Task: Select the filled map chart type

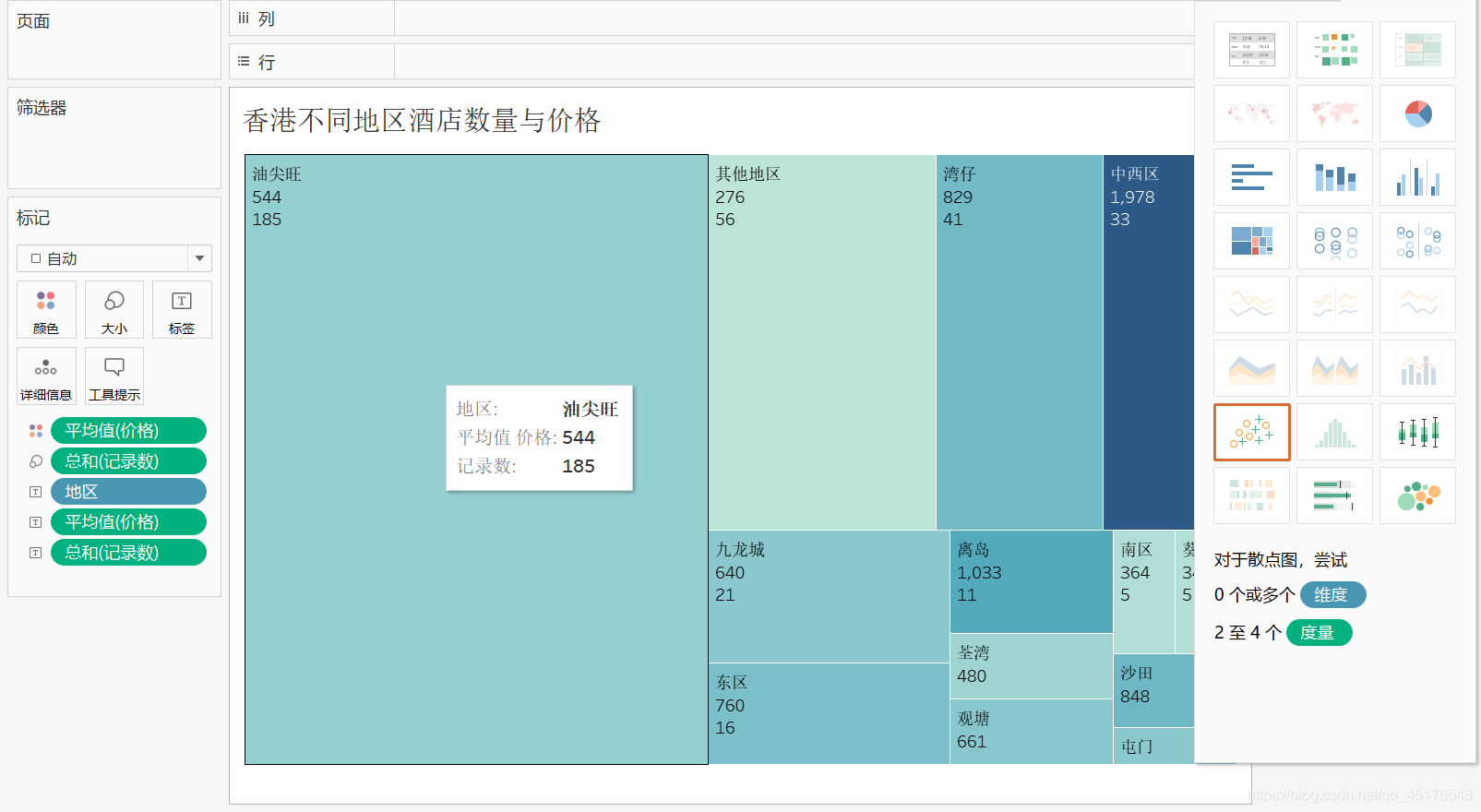Action: pos(1334,113)
